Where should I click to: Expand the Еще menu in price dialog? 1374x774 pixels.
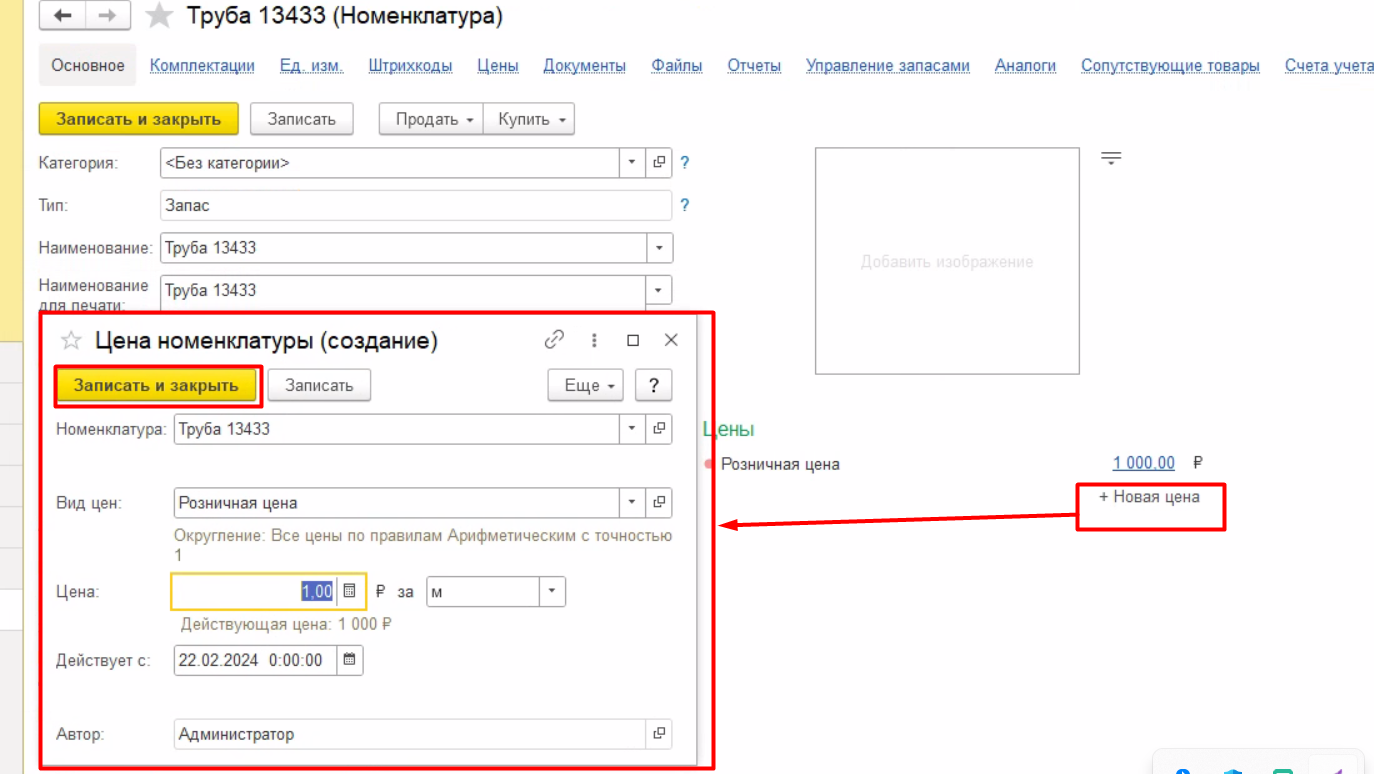tap(586, 385)
